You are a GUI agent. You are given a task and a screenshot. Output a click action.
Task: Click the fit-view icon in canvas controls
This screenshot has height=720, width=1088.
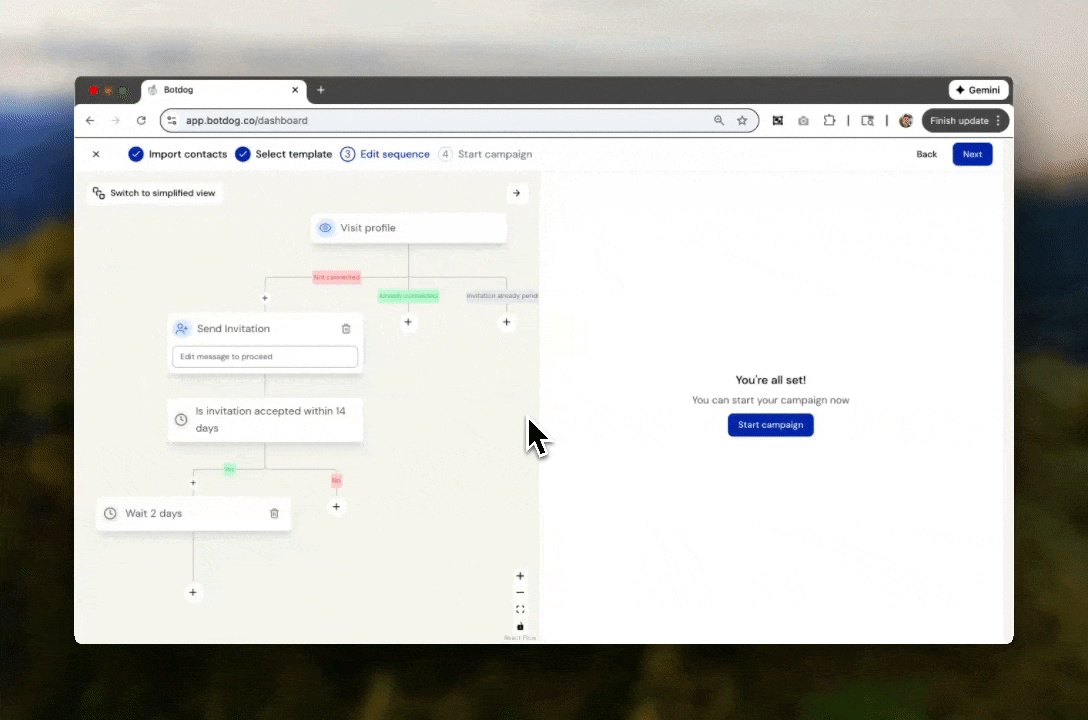(520, 609)
